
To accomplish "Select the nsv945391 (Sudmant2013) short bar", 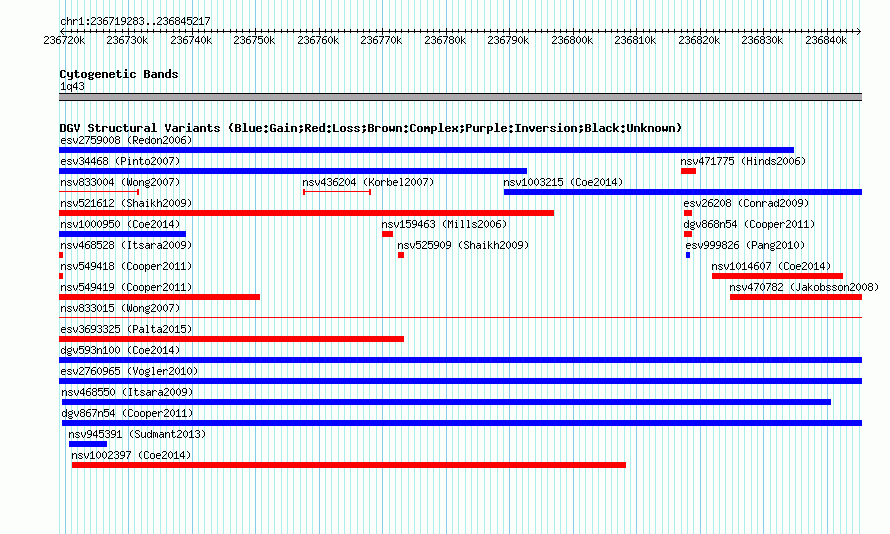I will coord(88,444).
